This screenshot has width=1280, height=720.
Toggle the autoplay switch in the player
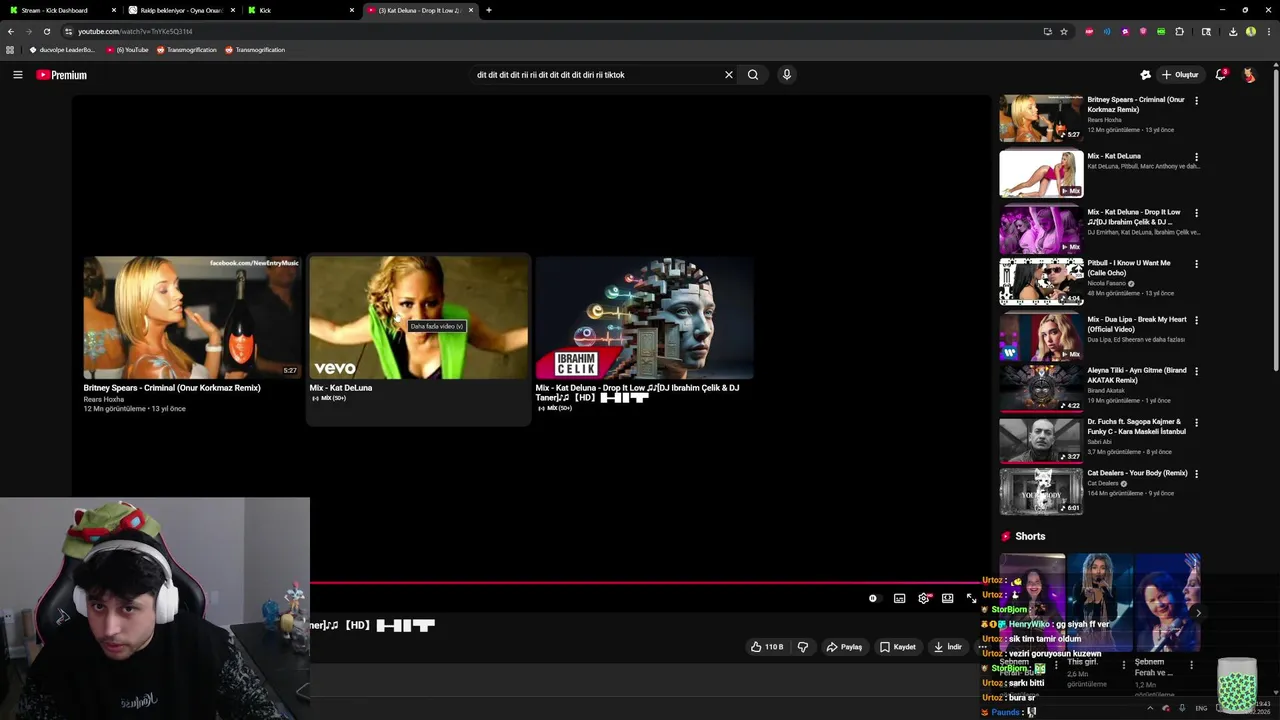coord(873,598)
